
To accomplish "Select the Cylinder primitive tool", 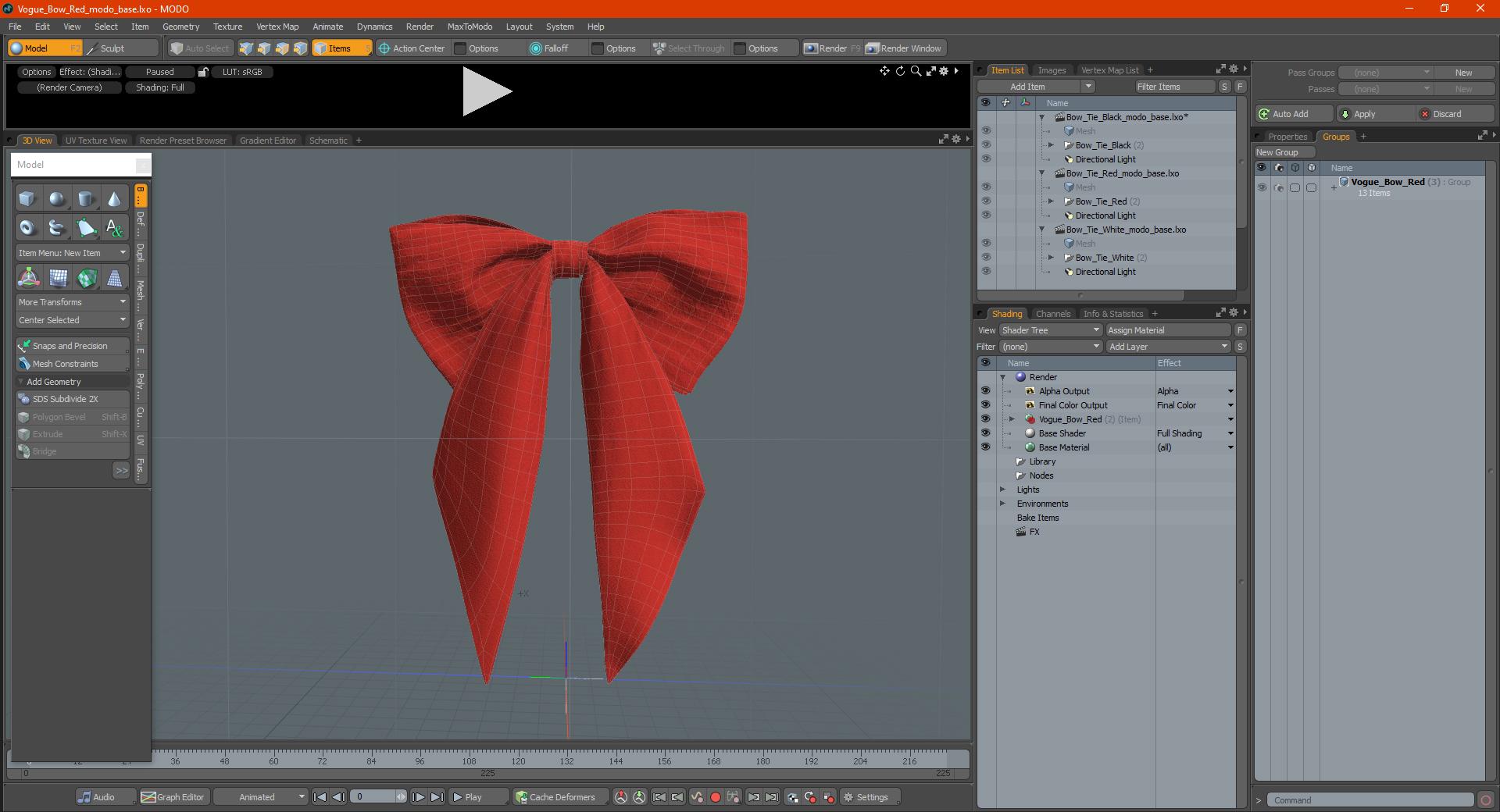I will 86,199.
